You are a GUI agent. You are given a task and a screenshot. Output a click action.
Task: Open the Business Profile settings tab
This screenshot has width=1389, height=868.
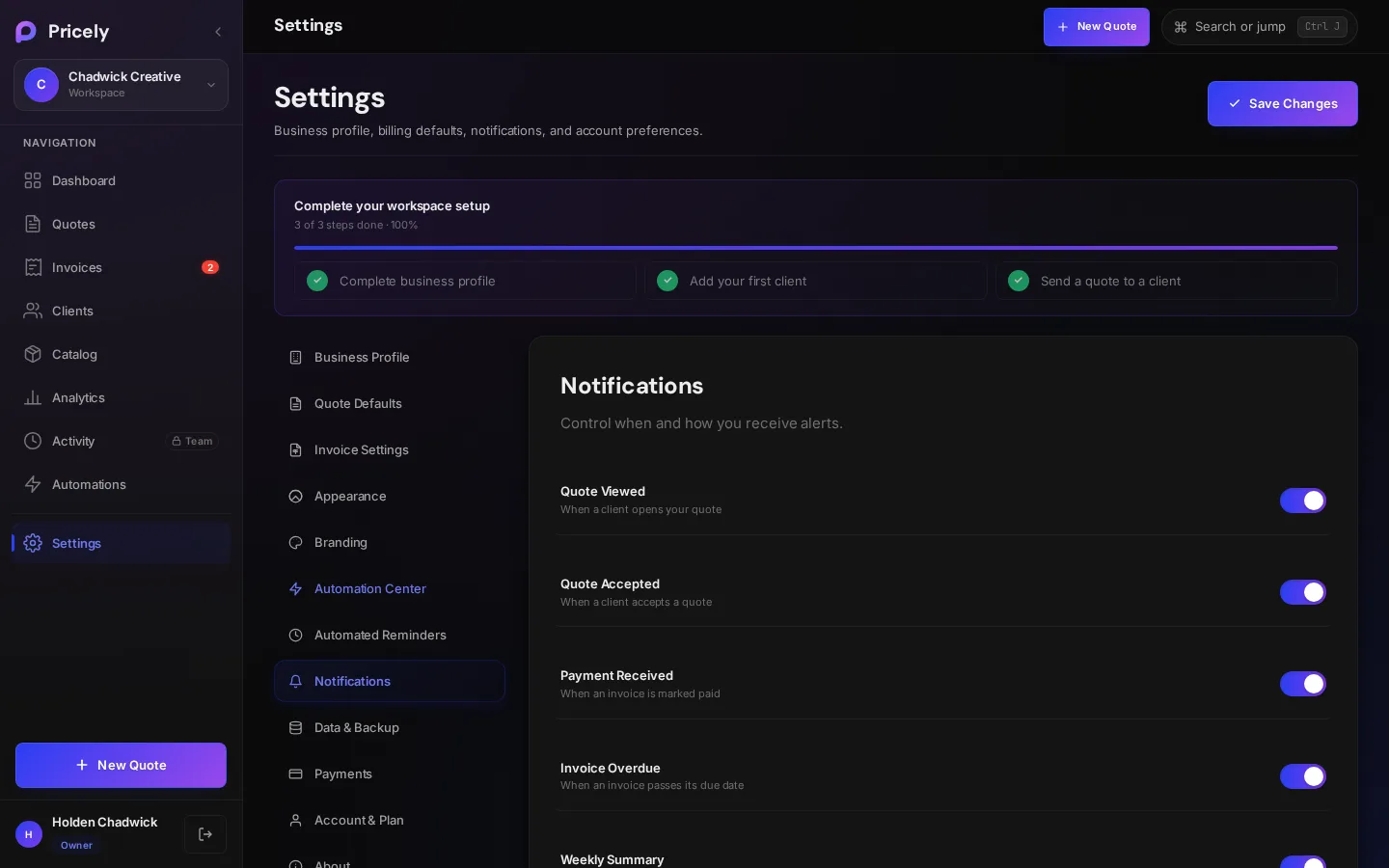[390, 357]
